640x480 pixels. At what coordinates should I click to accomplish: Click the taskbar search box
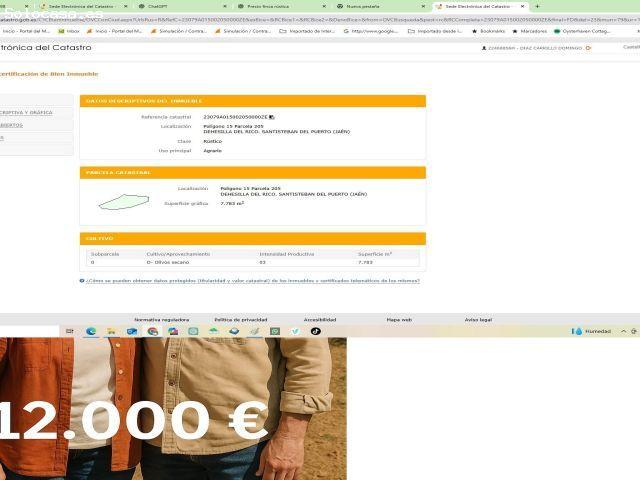29,331
